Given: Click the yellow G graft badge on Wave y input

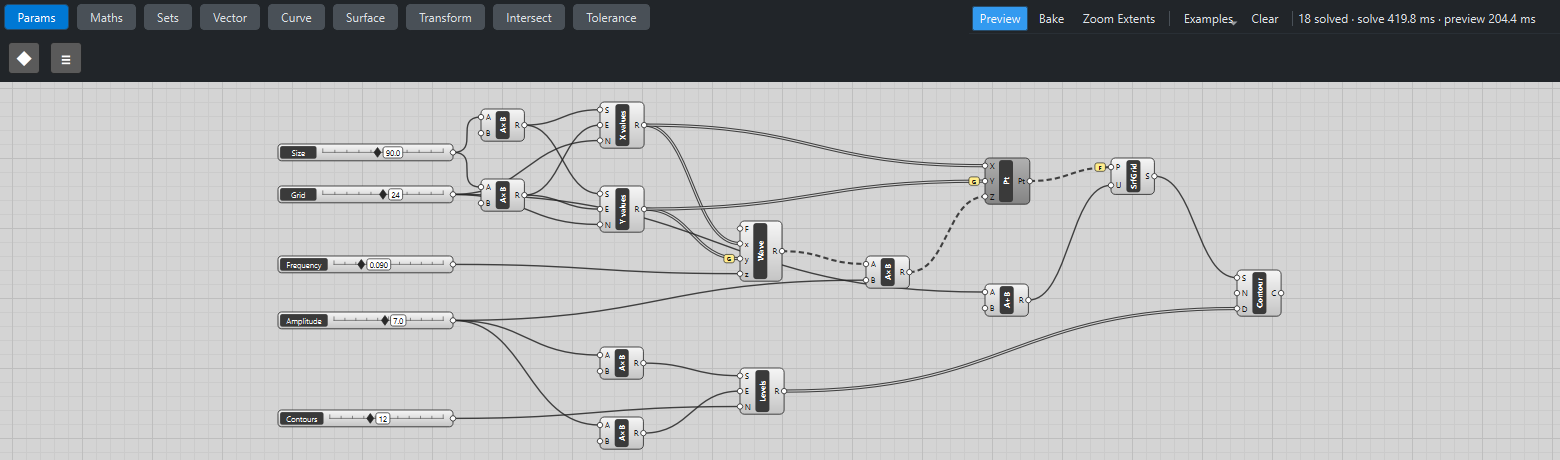Looking at the screenshot, I should 730,258.
